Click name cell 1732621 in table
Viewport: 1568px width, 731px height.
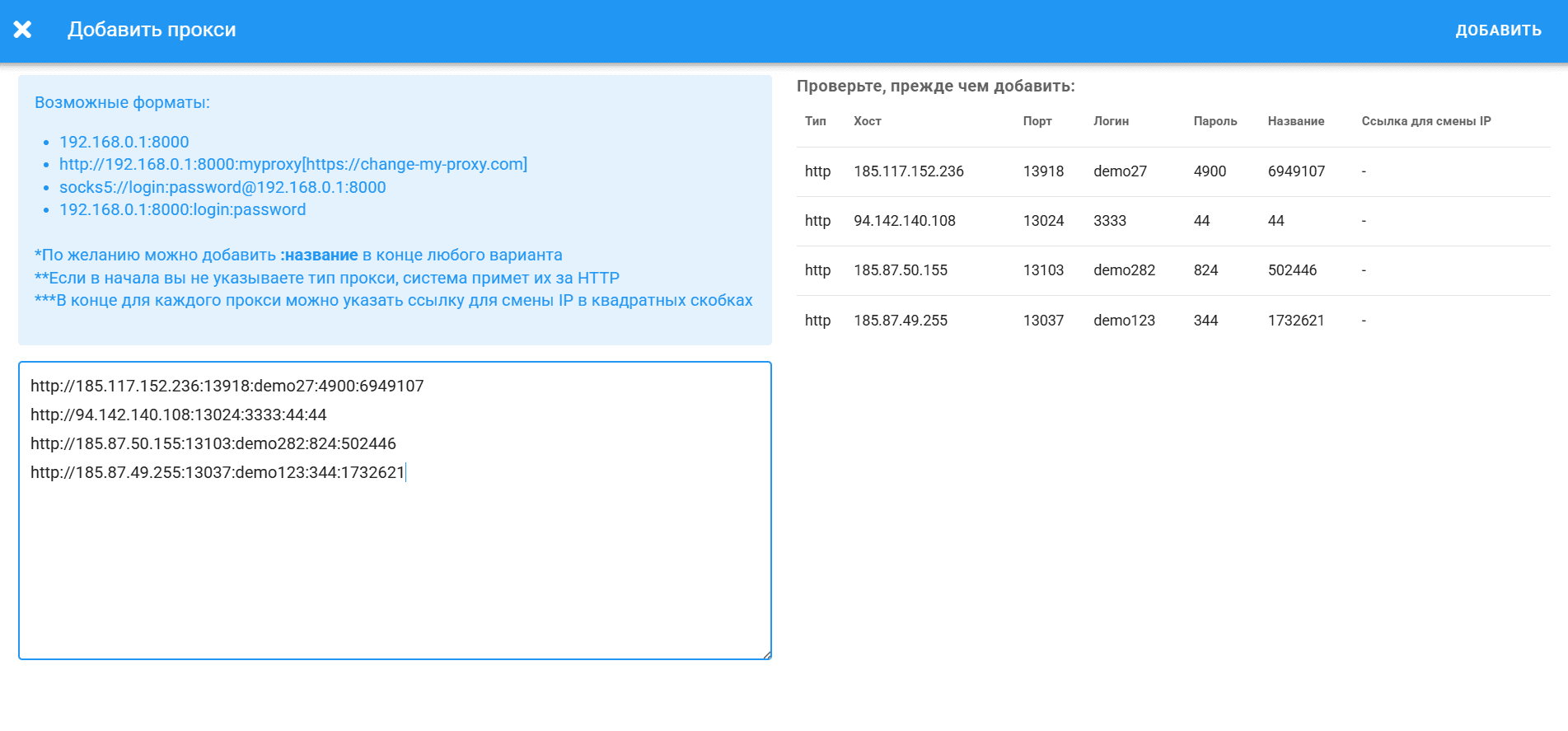pyautogui.click(x=1295, y=321)
